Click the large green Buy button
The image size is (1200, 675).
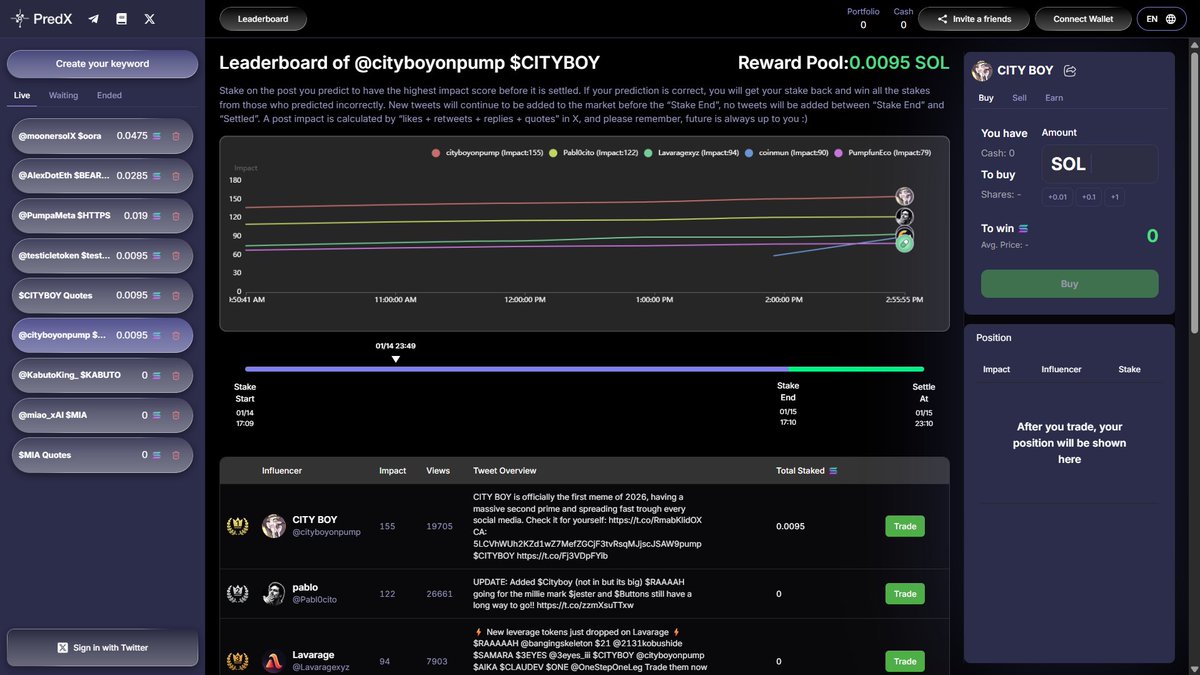1069,284
